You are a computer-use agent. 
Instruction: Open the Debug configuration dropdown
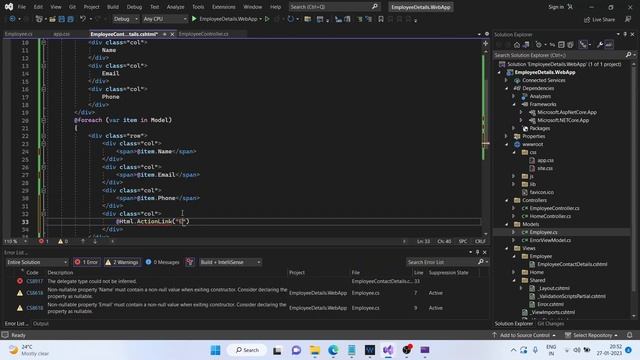point(125,19)
